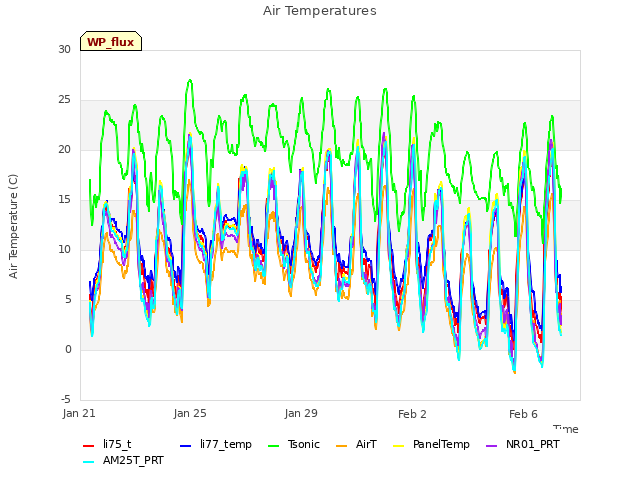Click the Air Temperatures chart title

click(x=320, y=11)
